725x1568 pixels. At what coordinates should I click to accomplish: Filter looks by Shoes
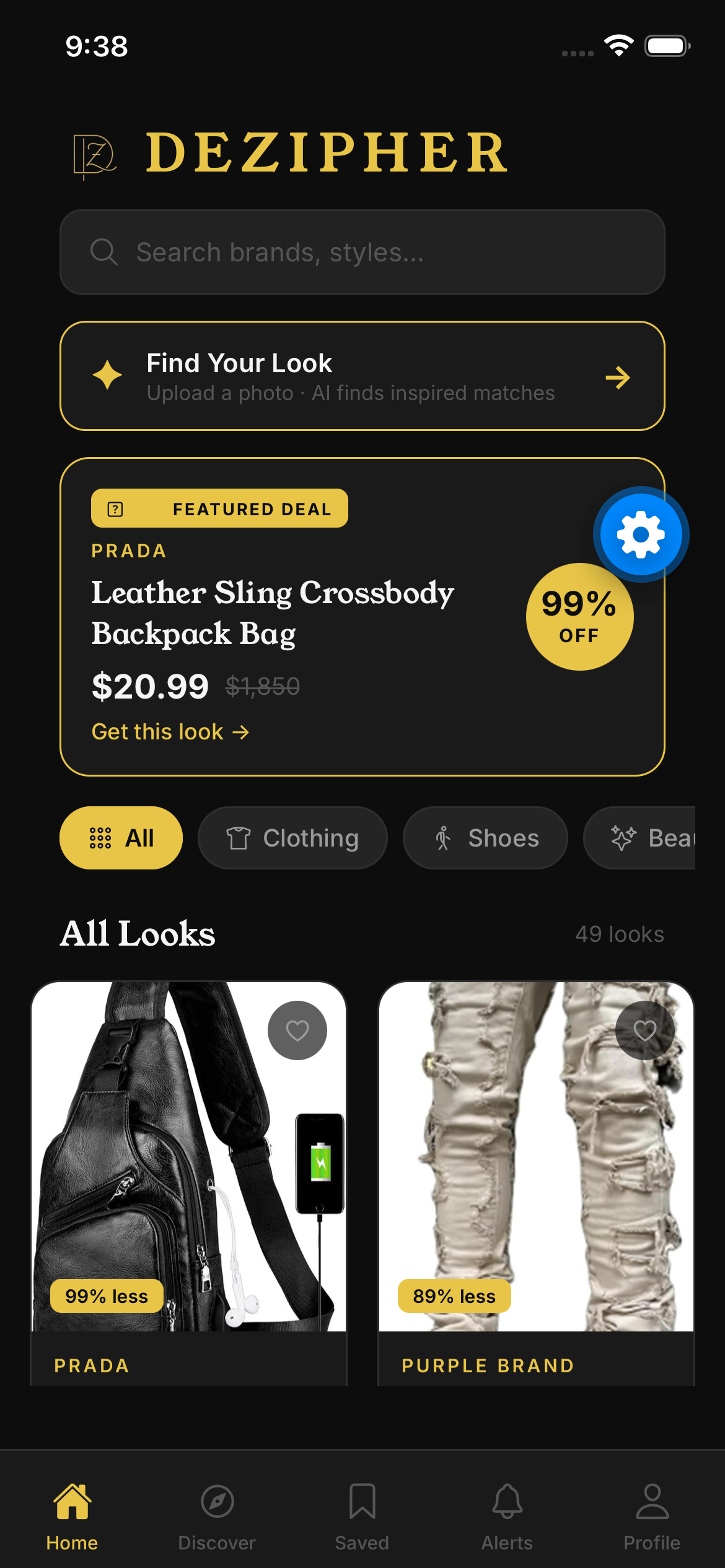tap(485, 838)
